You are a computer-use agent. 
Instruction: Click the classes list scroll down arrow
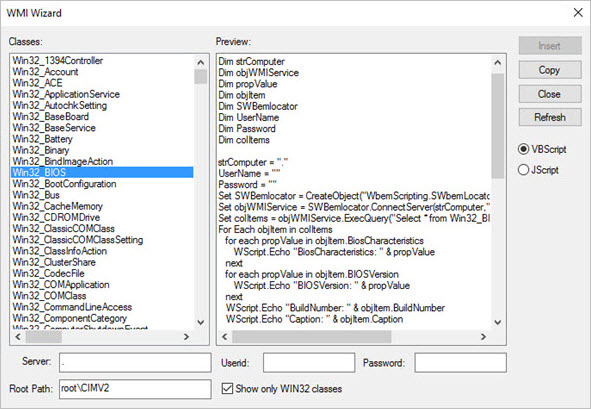click(201, 322)
